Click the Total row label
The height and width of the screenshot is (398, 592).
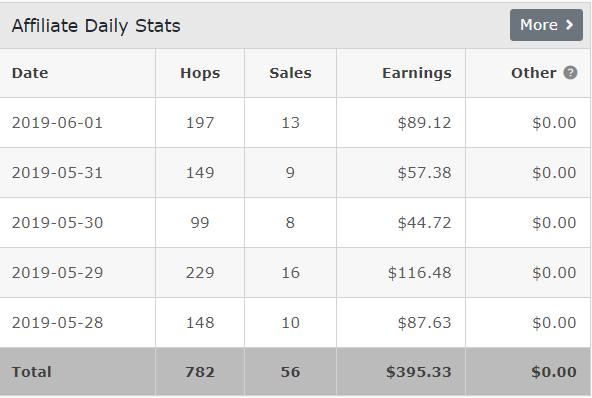click(x=31, y=372)
